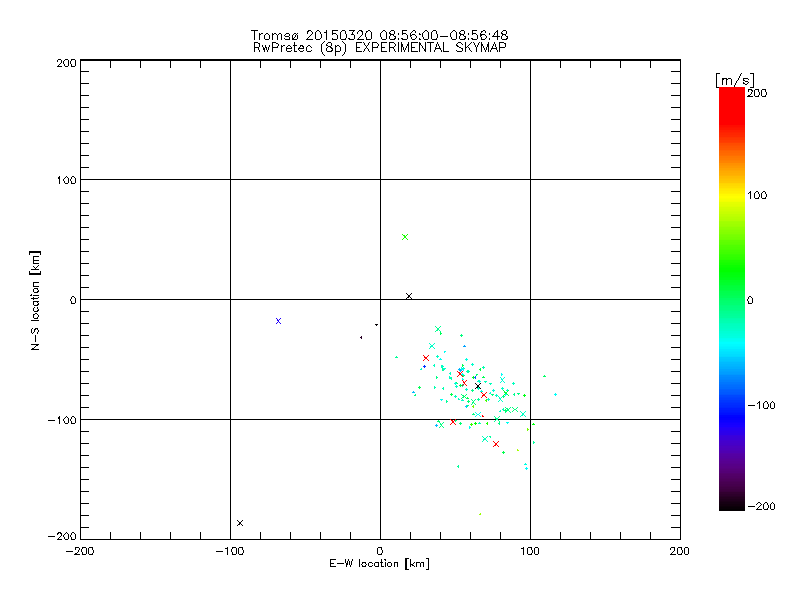800x600 pixels.
Task: Click the colorbar label '200'
Action: tap(757, 93)
